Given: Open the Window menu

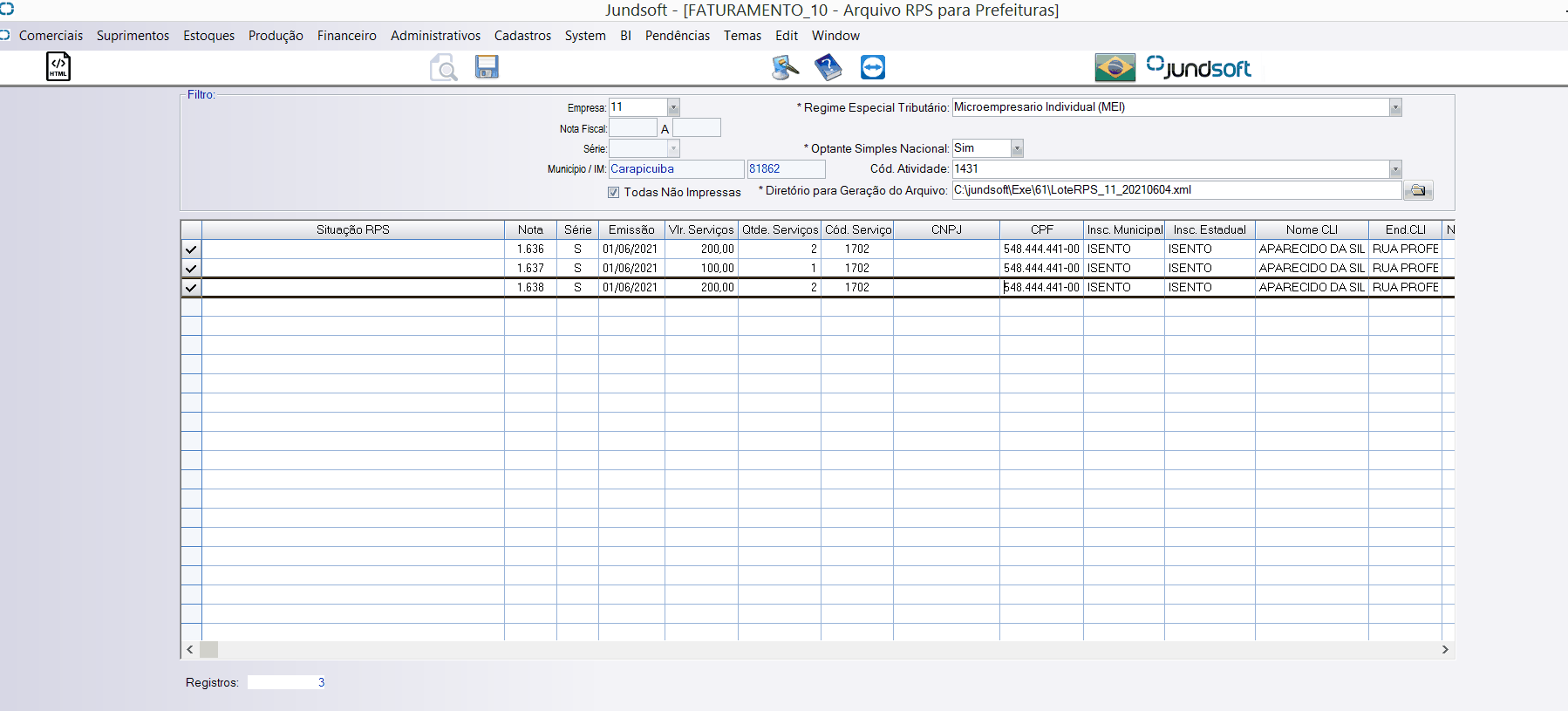Looking at the screenshot, I should pyautogui.click(x=835, y=36).
